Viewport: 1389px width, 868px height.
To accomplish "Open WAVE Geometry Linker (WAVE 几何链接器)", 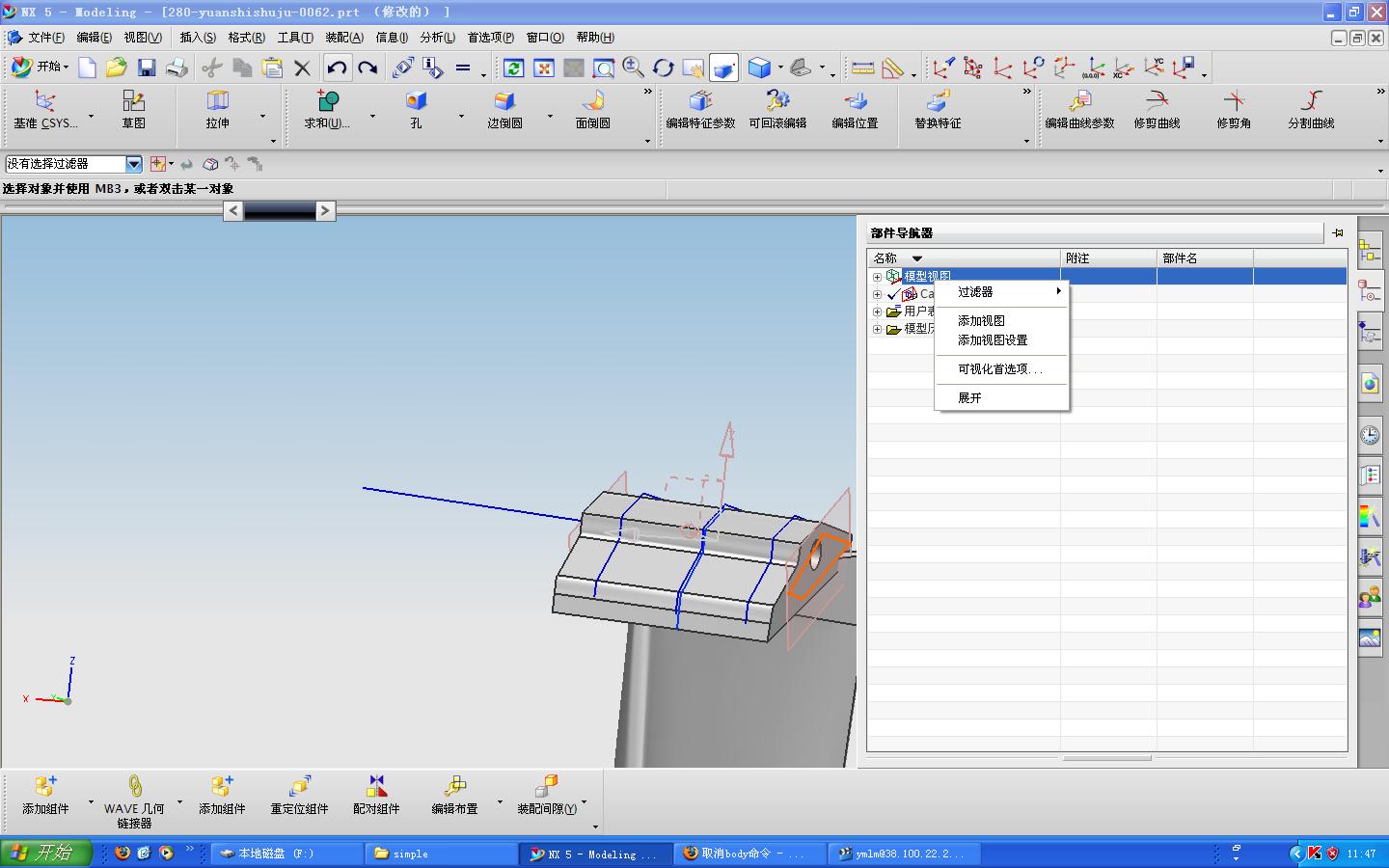I will click(134, 802).
